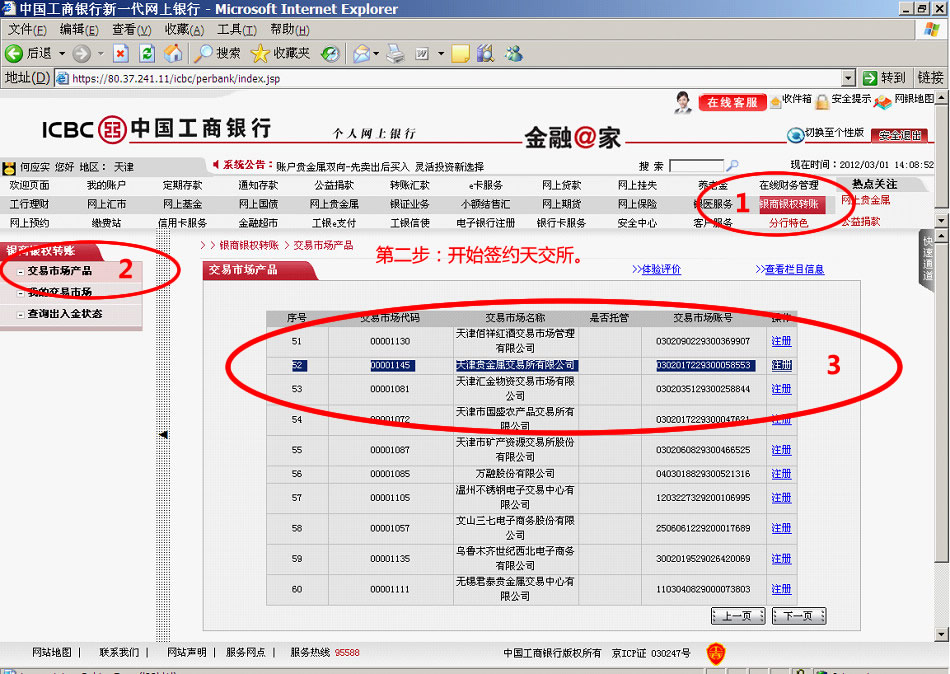Expand the address bar URL dropdown

tap(849, 78)
